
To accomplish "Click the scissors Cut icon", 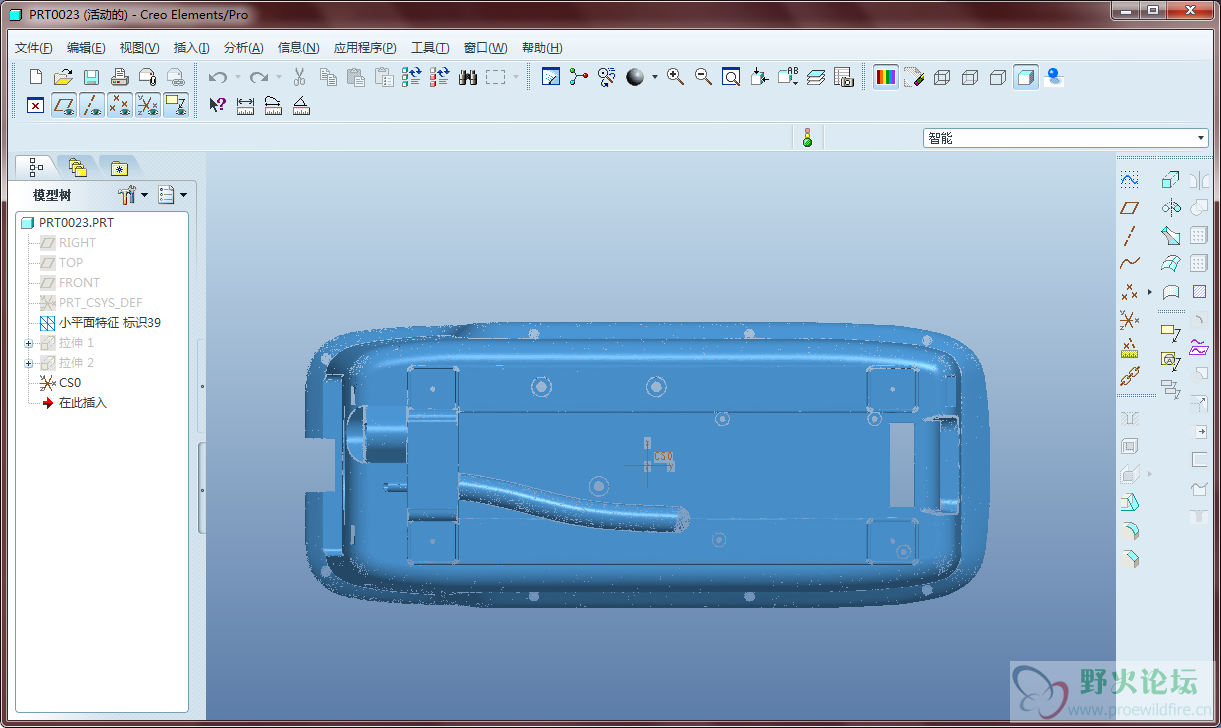I will coord(299,77).
